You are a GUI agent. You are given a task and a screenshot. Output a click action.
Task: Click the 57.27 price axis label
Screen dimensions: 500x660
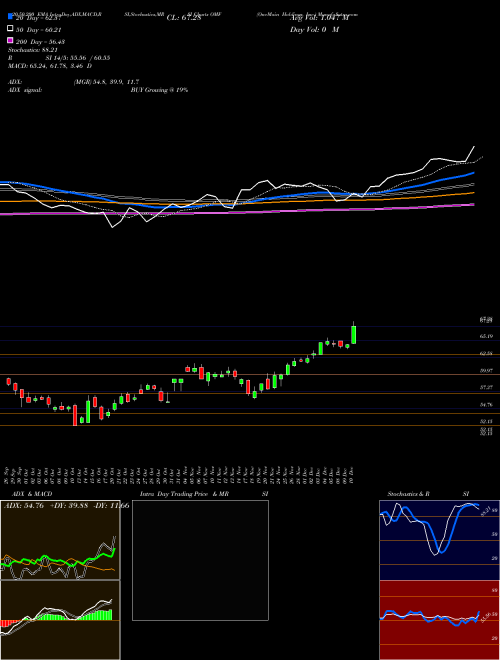[x=487, y=386]
